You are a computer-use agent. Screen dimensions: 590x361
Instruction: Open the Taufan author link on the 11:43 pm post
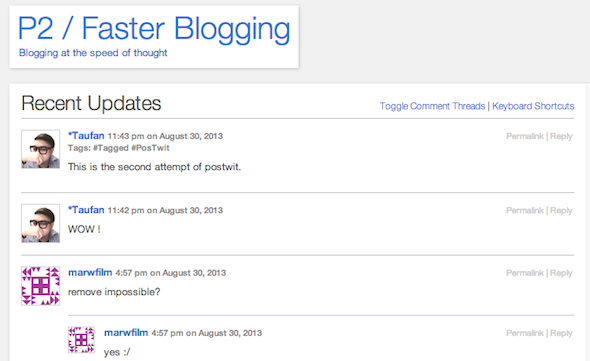pos(86,136)
